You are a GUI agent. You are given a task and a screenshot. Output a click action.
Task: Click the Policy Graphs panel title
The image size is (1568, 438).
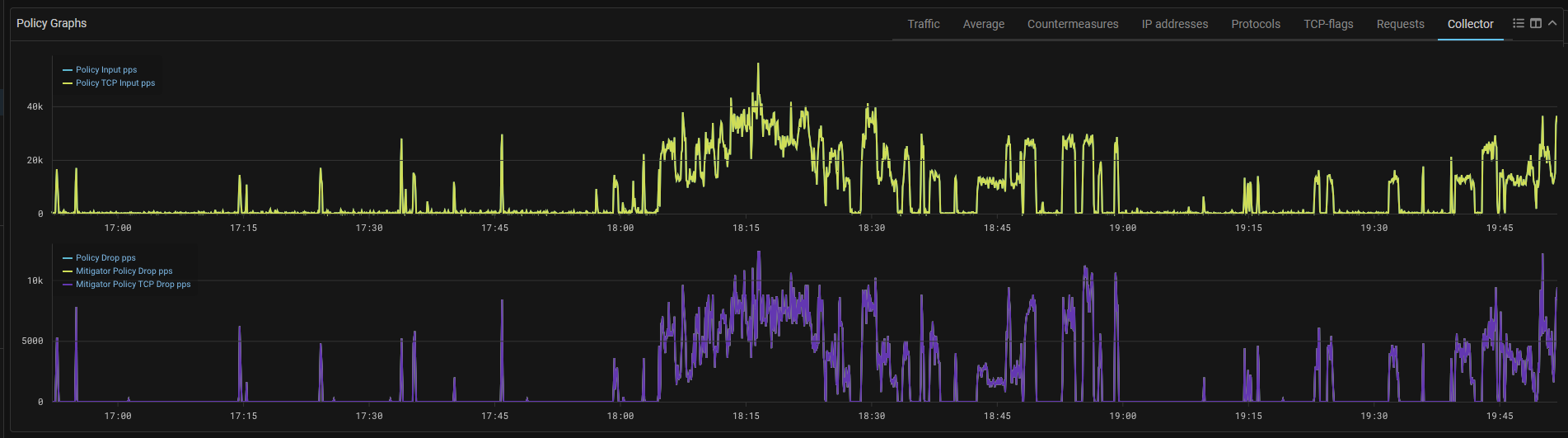51,23
